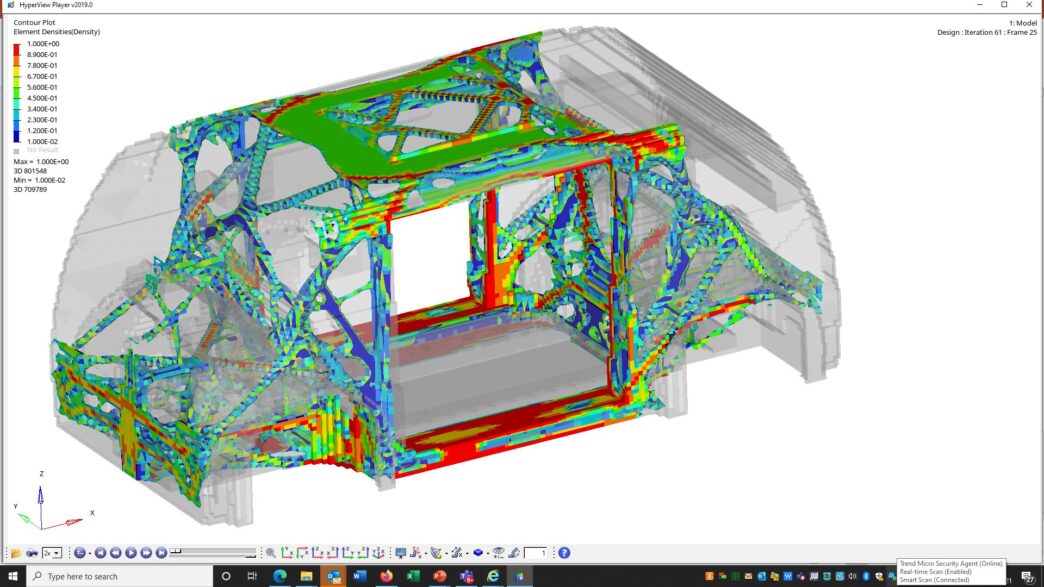Expand the entity attributes dropdown arrow

[425, 552]
